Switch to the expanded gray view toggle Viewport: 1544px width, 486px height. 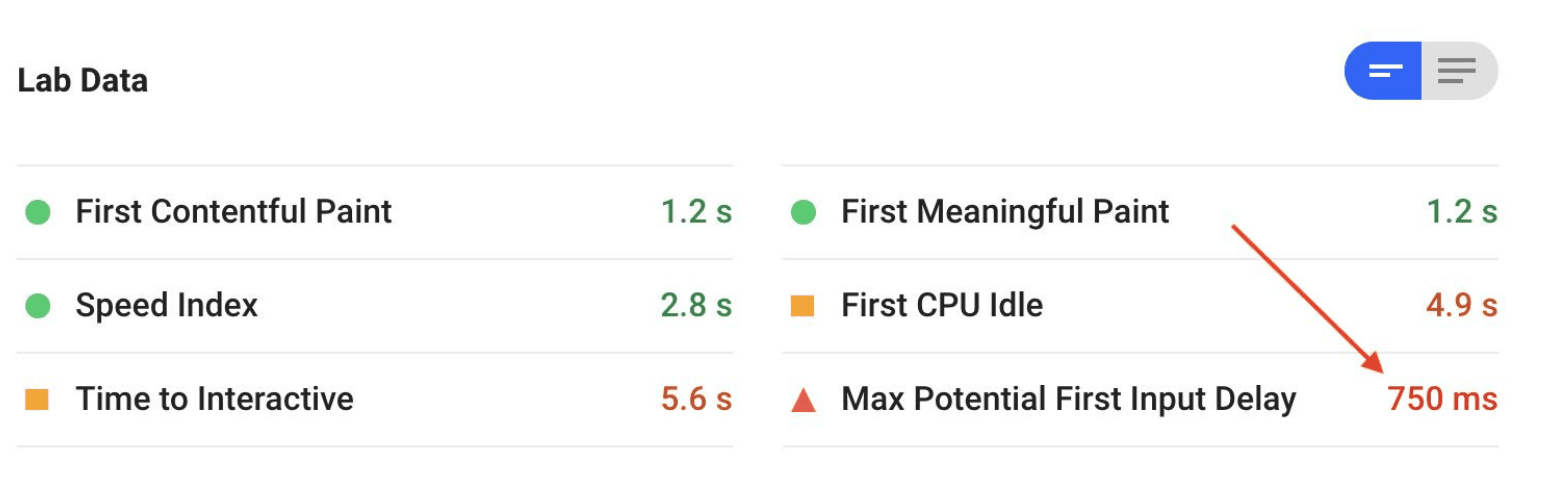1457,71
